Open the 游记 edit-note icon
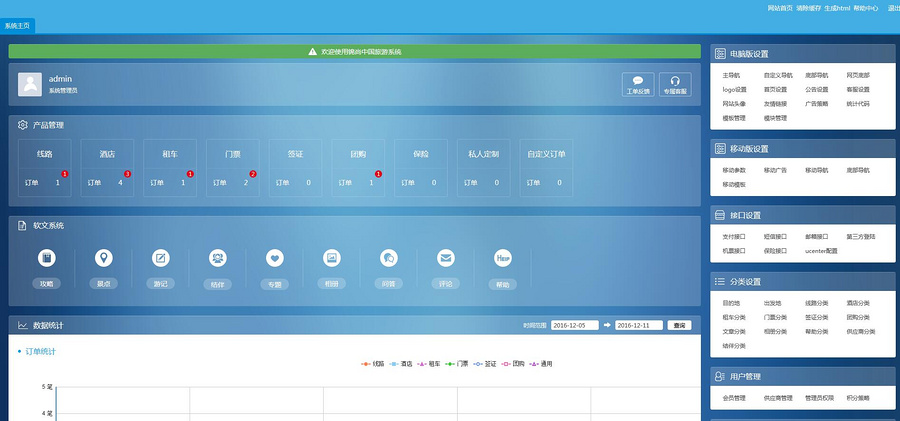This screenshot has width=900, height=421. click(161, 258)
